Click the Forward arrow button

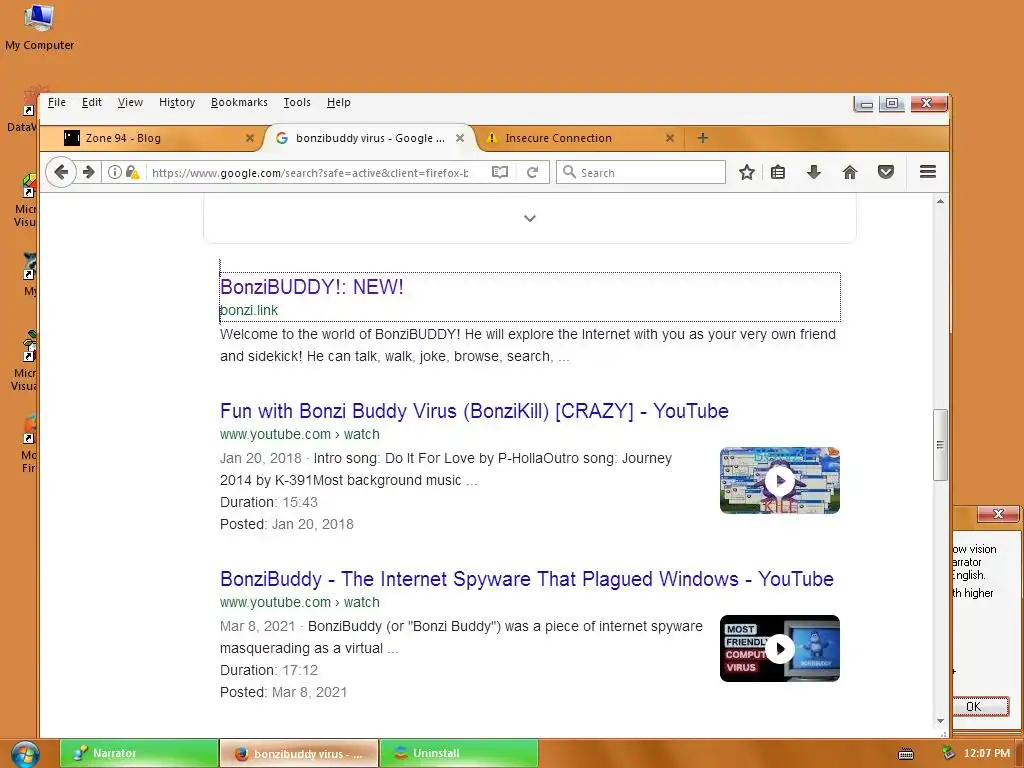pyautogui.click(x=89, y=172)
